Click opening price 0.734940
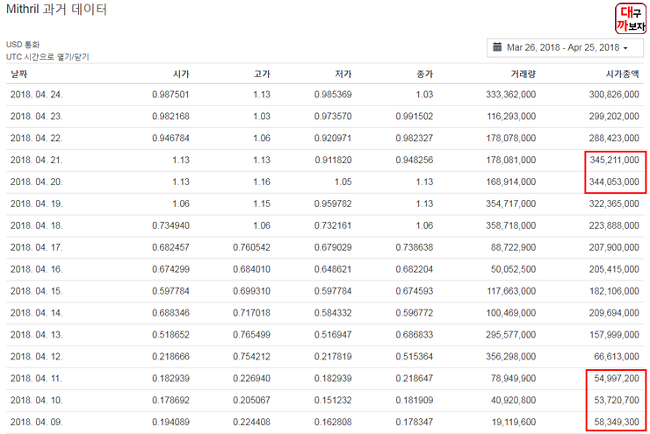The width and height of the screenshot is (650, 434). [171, 225]
